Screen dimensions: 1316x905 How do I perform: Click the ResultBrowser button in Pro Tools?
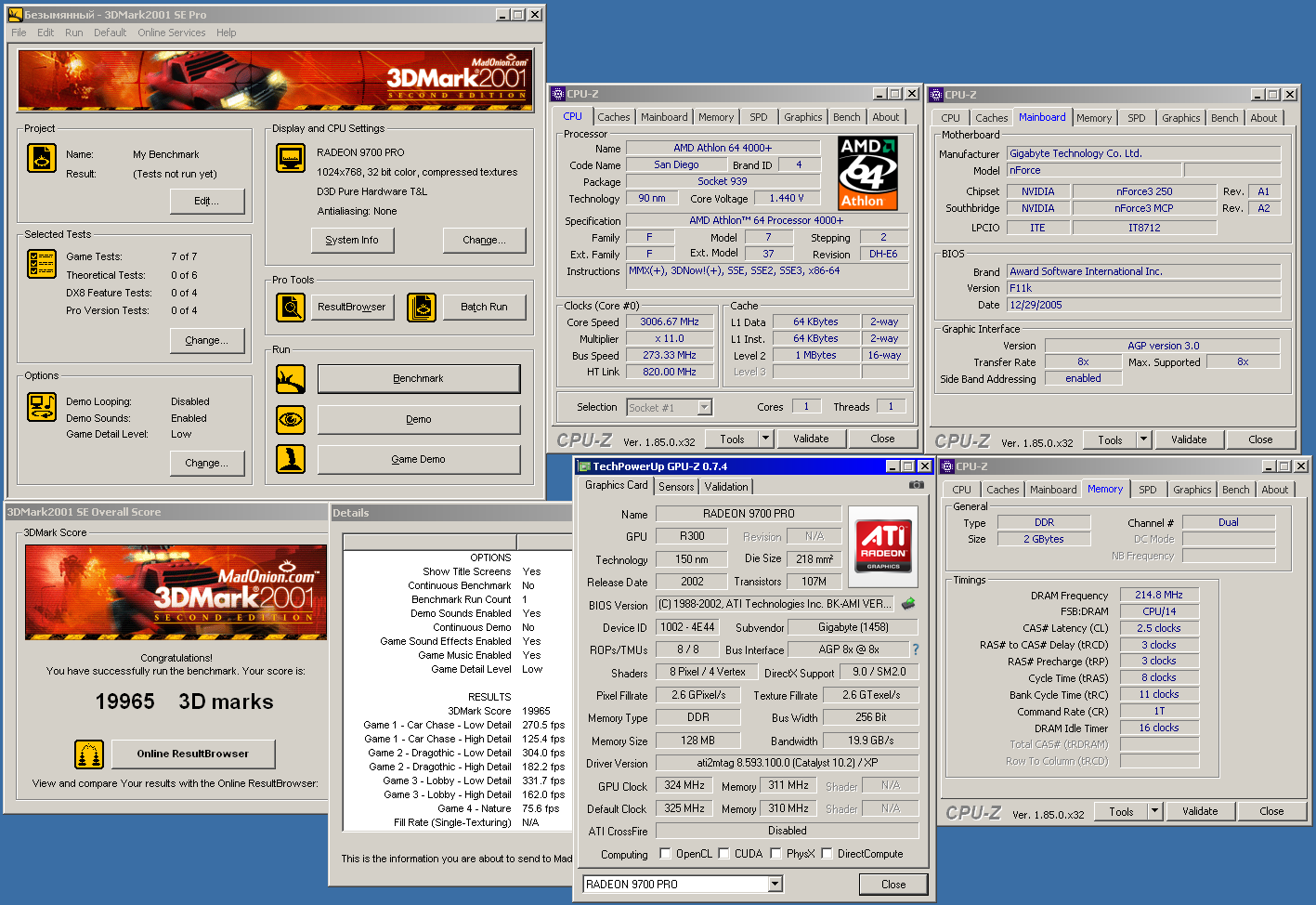352,307
